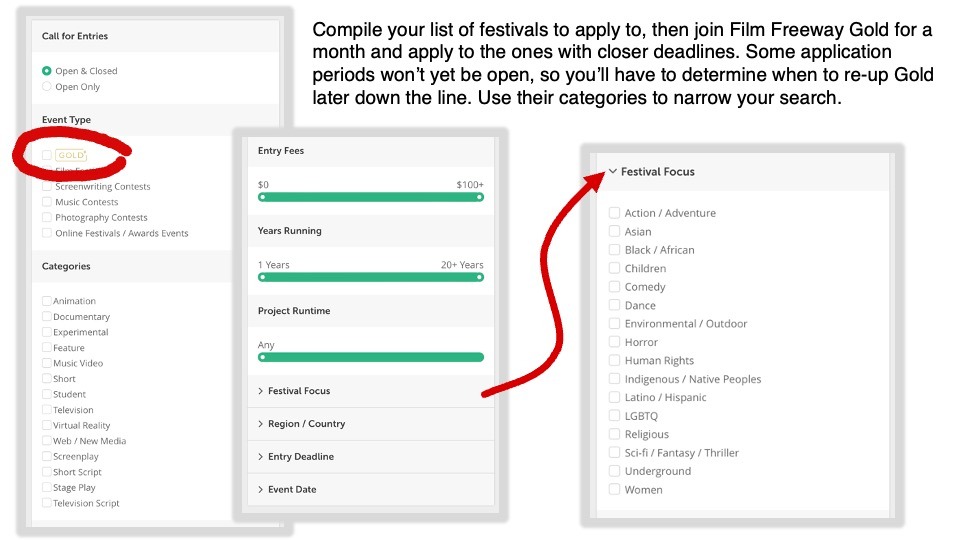Select the Sci-fi / Fantasy / Thriller checkbox

[615, 453]
